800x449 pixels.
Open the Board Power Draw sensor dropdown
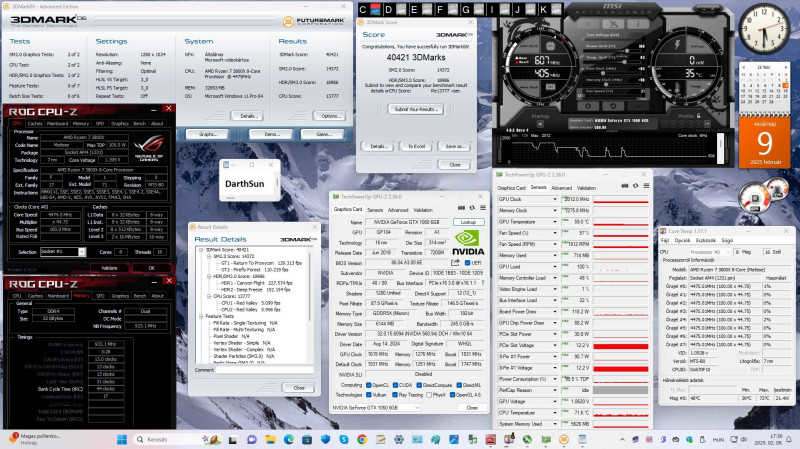[555, 312]
